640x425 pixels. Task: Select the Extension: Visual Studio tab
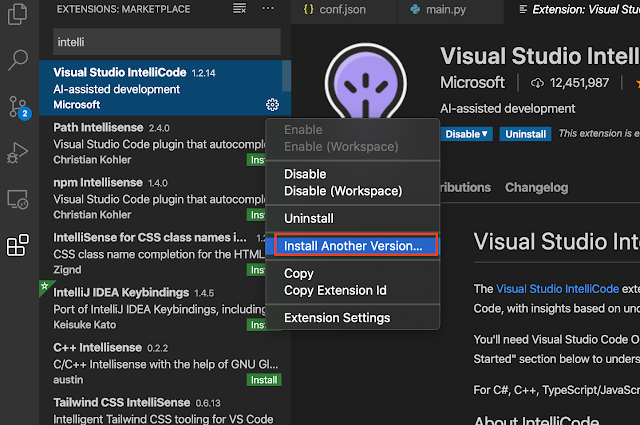pos(571,10)
